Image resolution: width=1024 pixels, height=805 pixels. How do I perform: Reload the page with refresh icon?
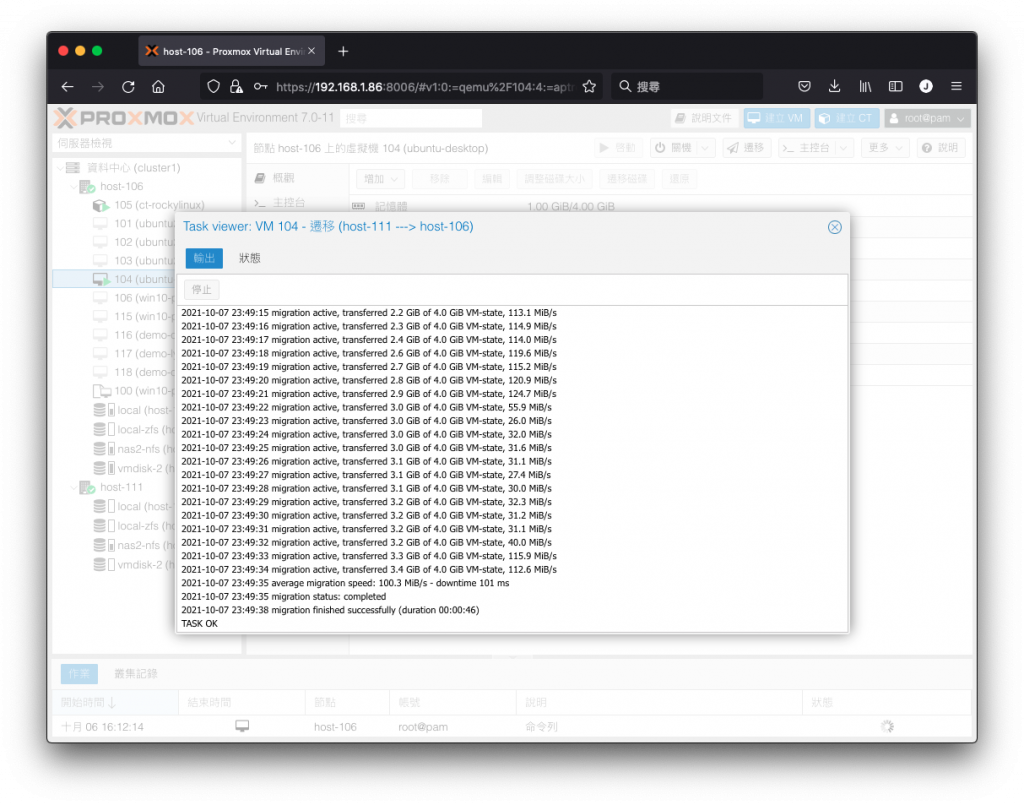point(128,87)
